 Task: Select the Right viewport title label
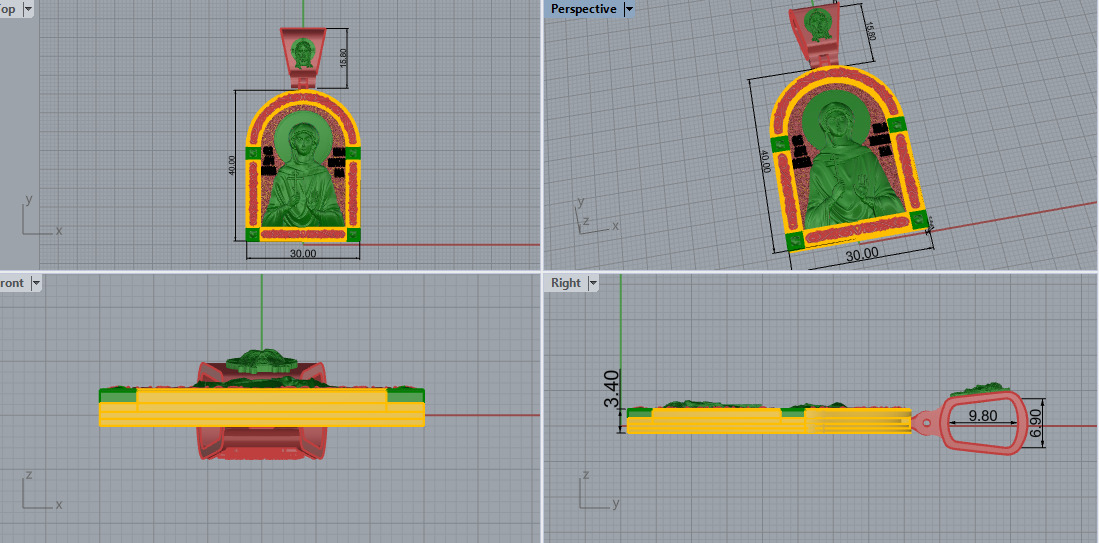566,282
